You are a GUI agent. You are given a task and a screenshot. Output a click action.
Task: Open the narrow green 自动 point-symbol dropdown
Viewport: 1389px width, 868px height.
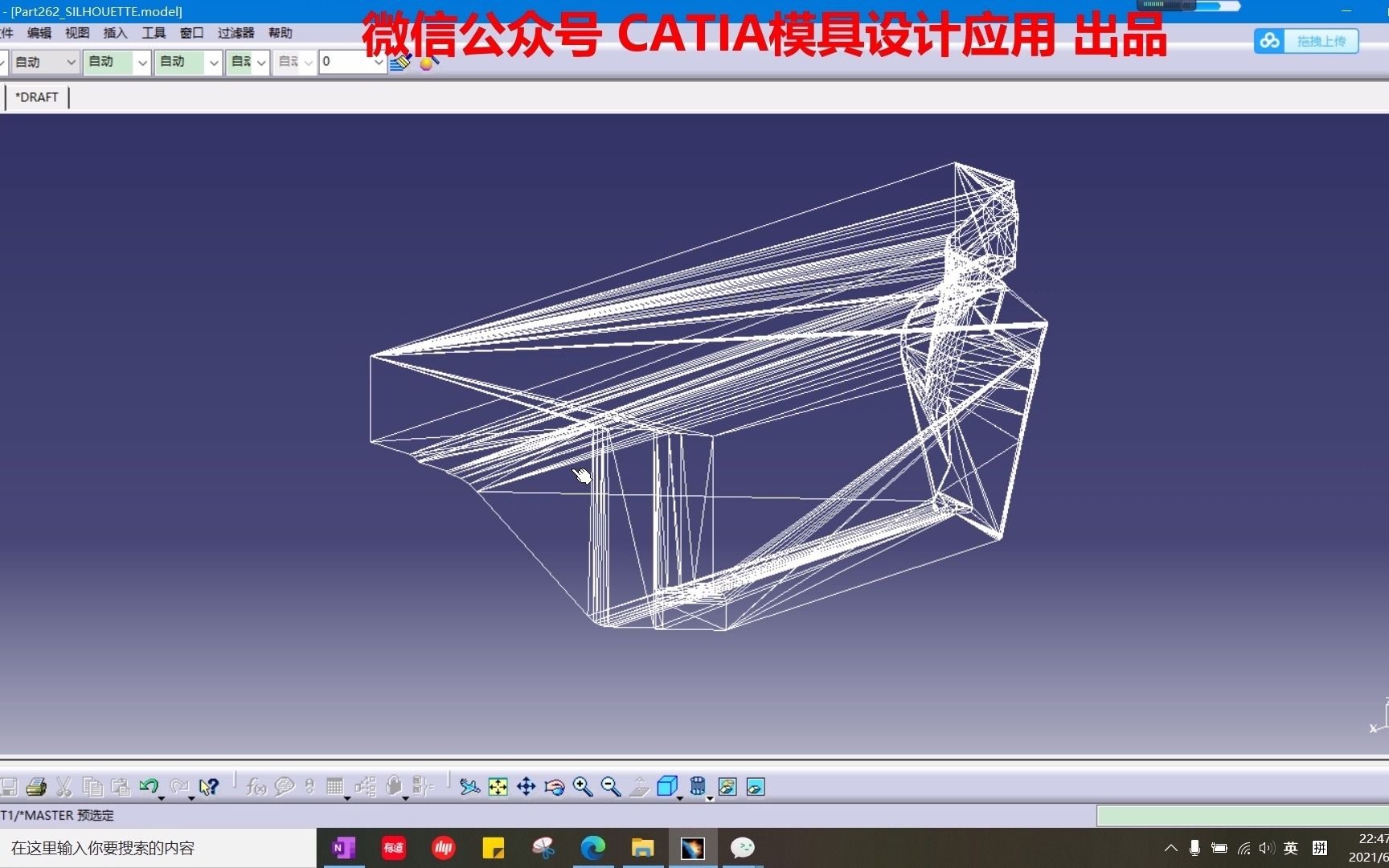tap(247, 62)
